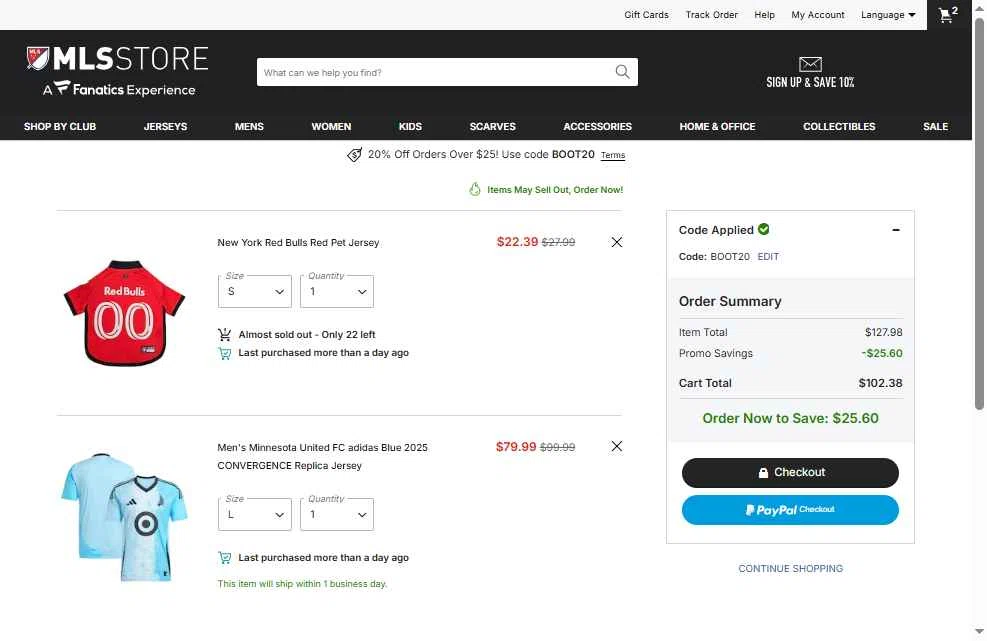Click the black Checkout button

coord(790,473)
